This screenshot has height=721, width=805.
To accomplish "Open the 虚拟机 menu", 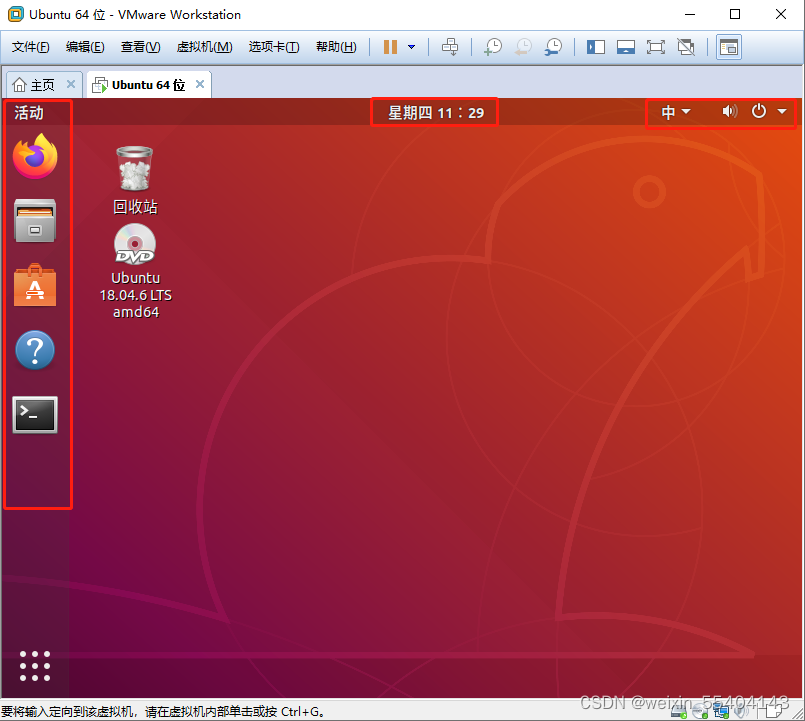I will pos(203,47).
